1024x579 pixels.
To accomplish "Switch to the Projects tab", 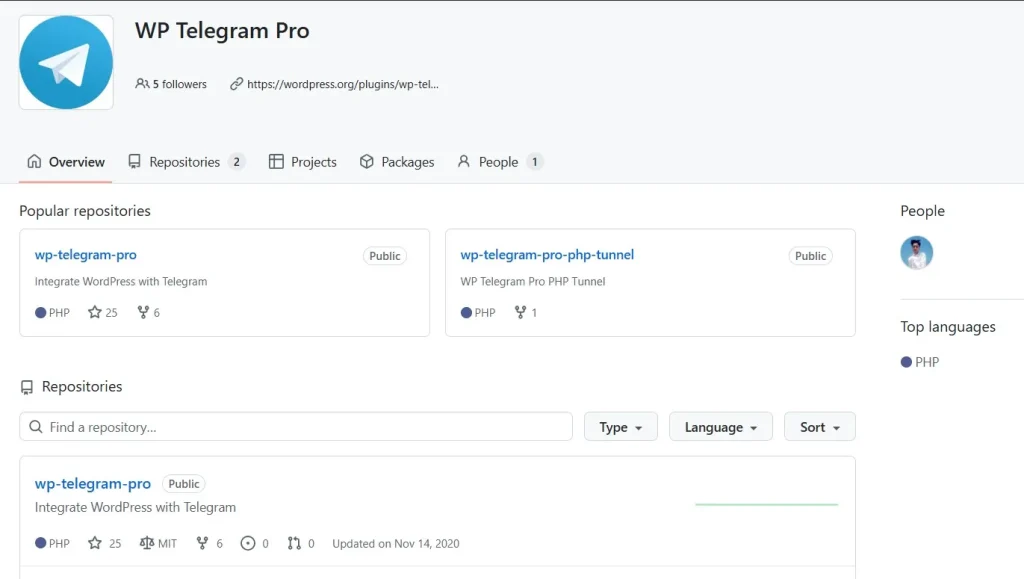I will tap(303, 162).
